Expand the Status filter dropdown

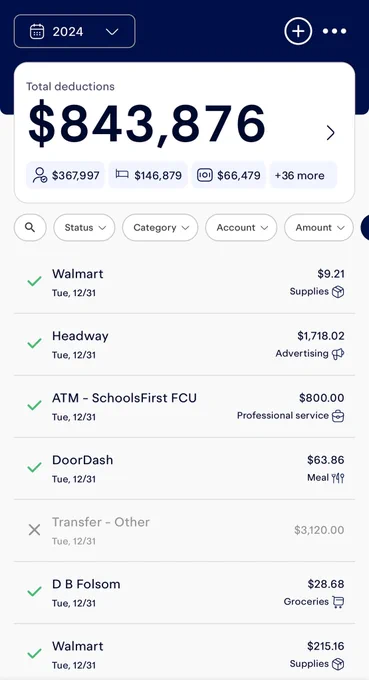coord(84,227)
